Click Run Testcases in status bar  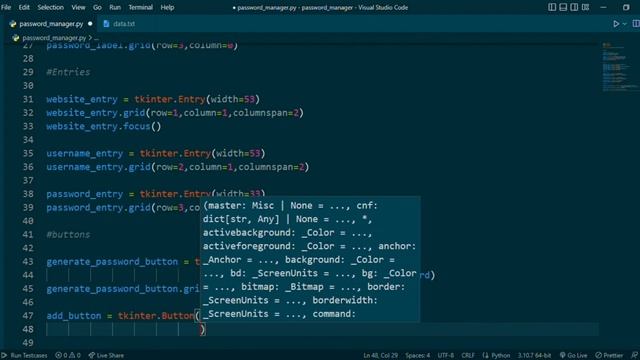[24, 355]
